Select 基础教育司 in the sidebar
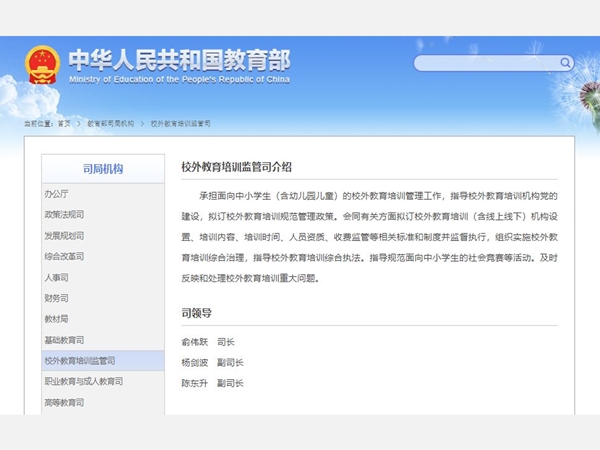600x450 pixels. (103, 340)
